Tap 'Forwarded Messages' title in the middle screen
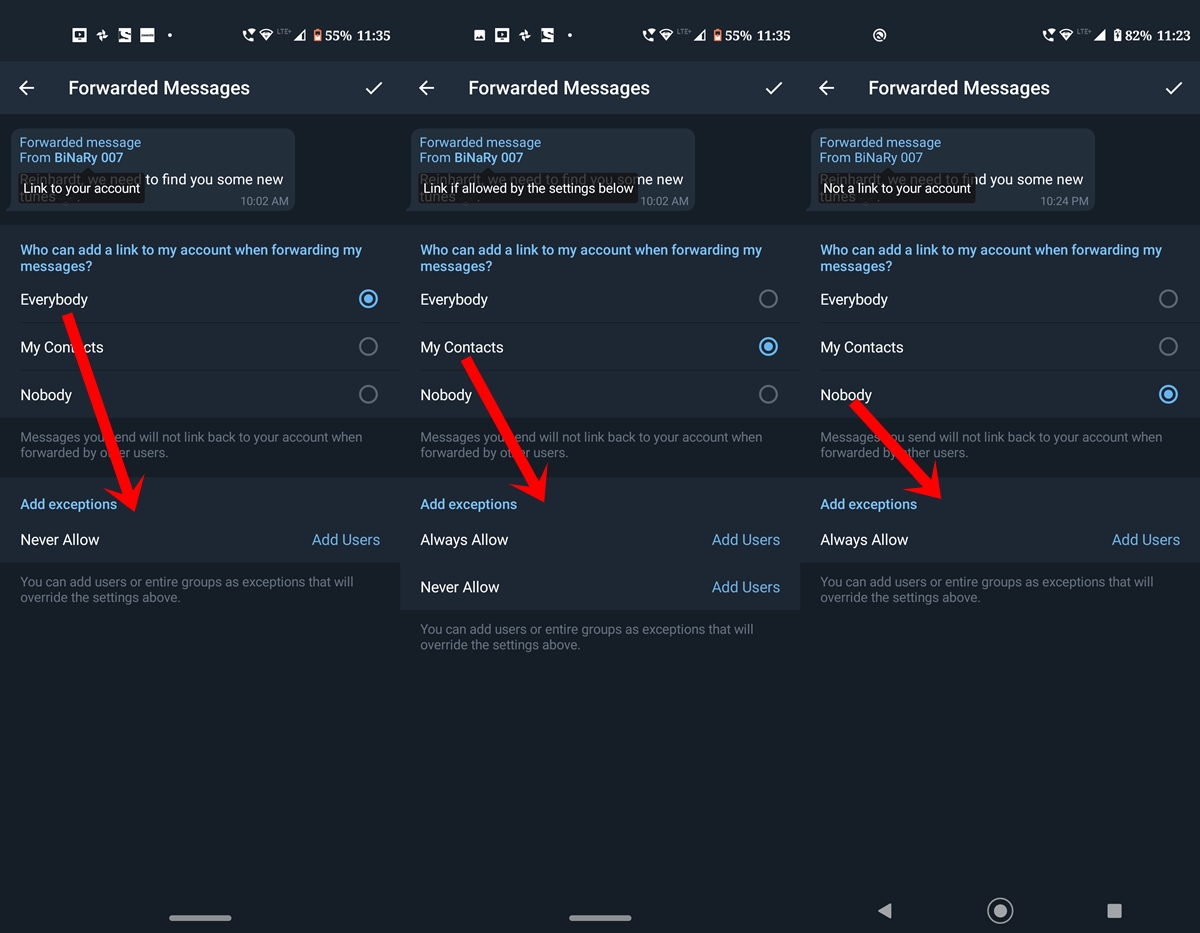 559,88
